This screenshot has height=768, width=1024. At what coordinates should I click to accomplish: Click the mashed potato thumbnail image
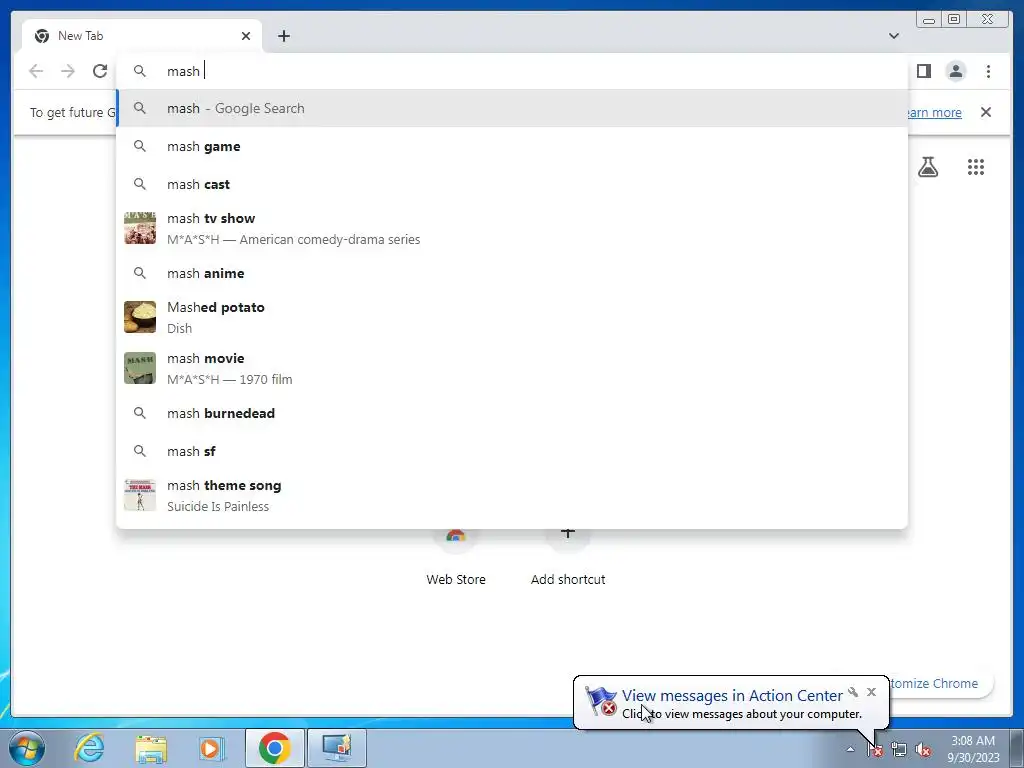140,317
